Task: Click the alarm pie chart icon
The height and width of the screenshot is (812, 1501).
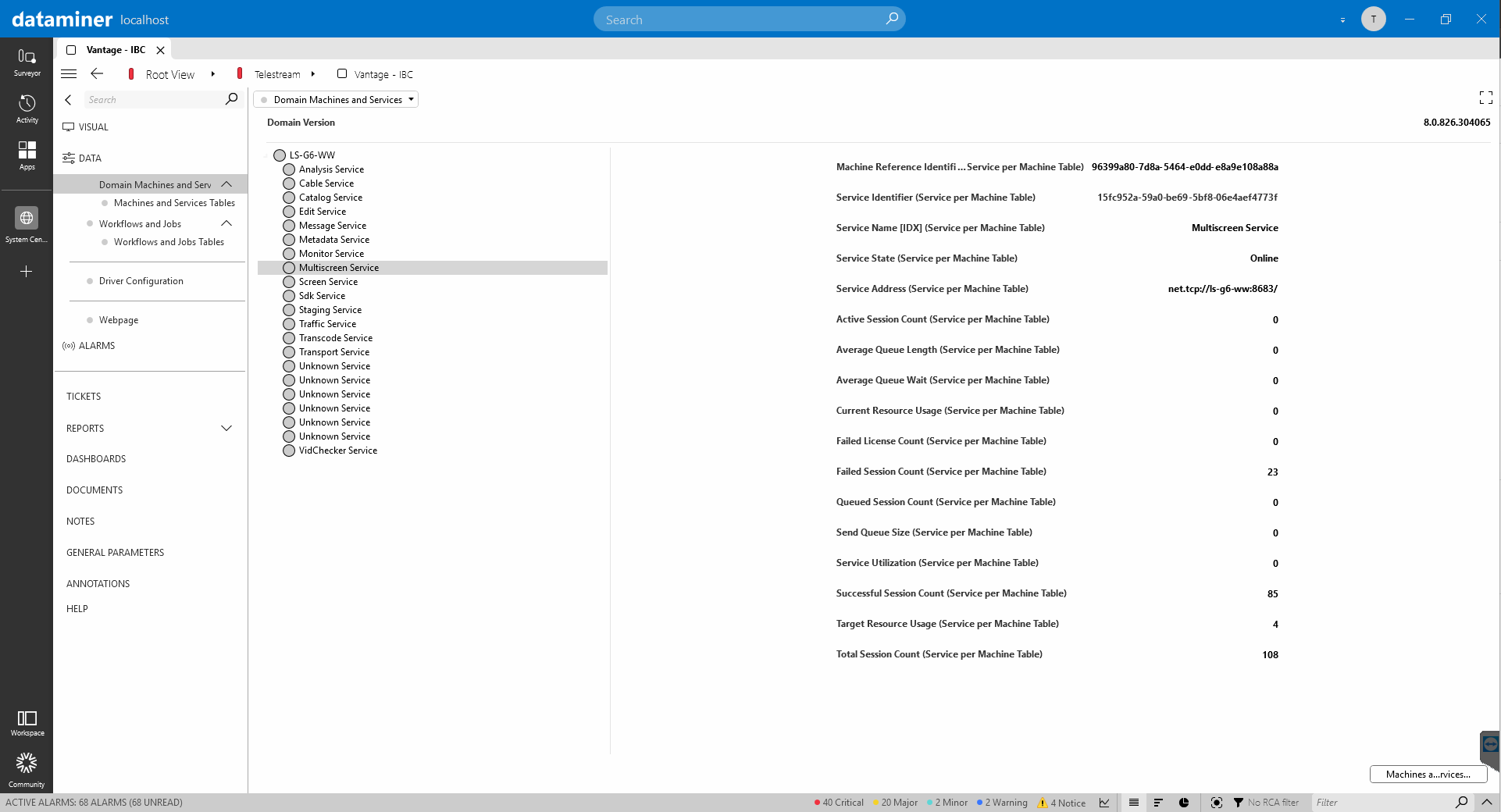Action: click(1184, 803)
